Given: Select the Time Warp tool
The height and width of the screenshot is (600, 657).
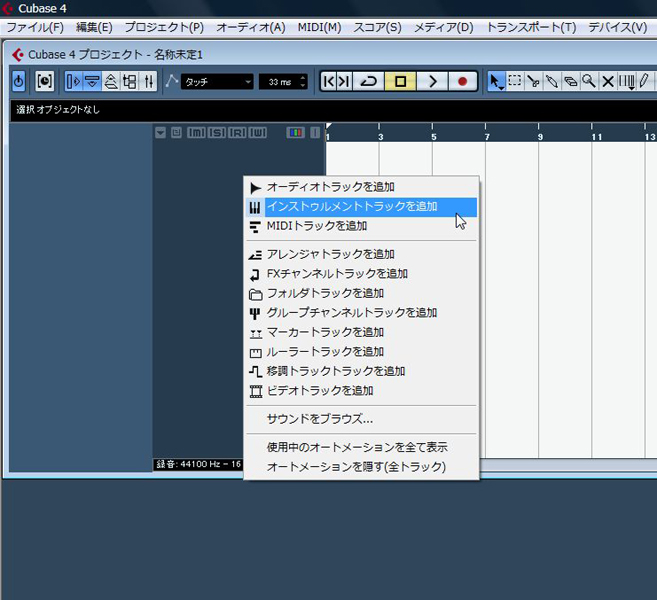Looking at the screenshot, I should (x=626, y=81).
